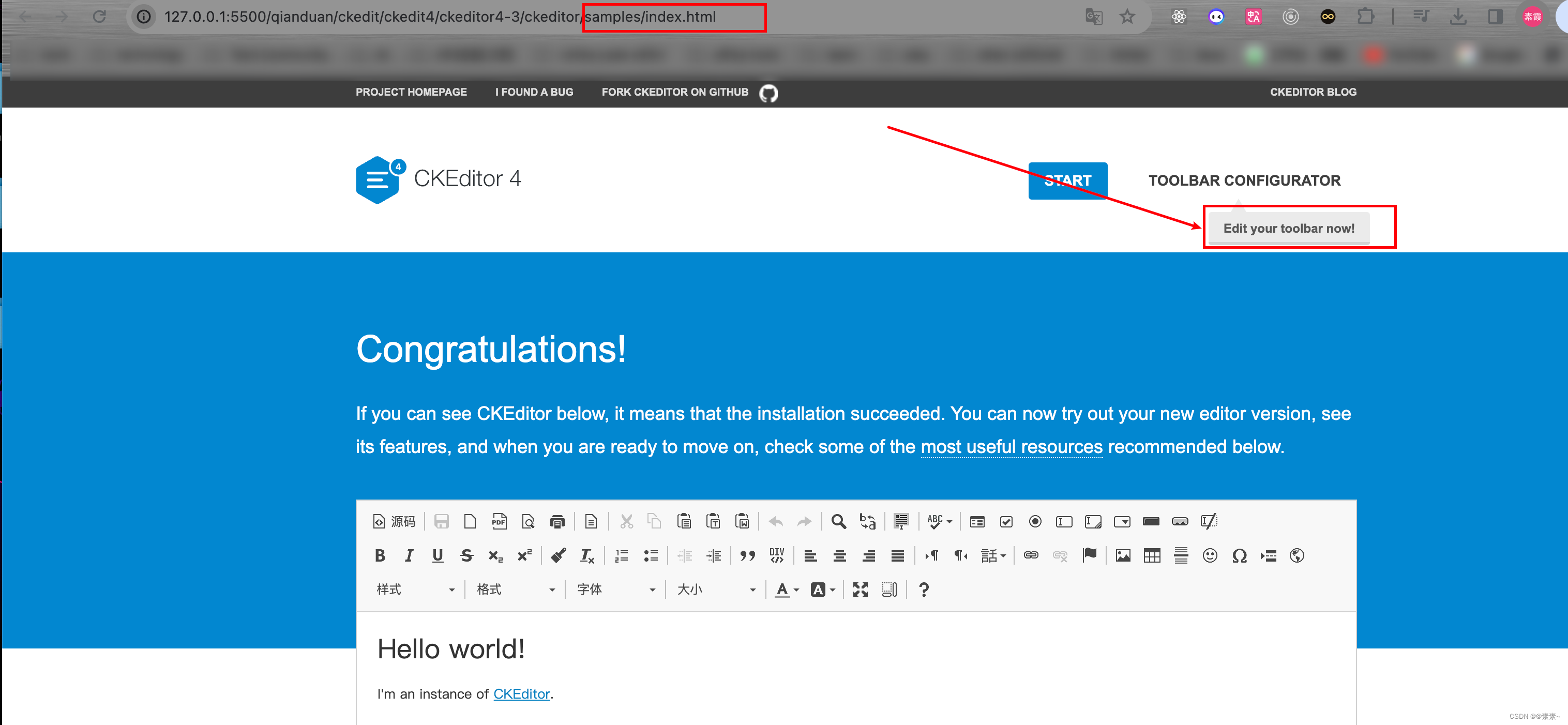This screenshot has width=1568, height=725.
Task: Insert a Radio Button field icon
Action: click(x=1035, y=522)
